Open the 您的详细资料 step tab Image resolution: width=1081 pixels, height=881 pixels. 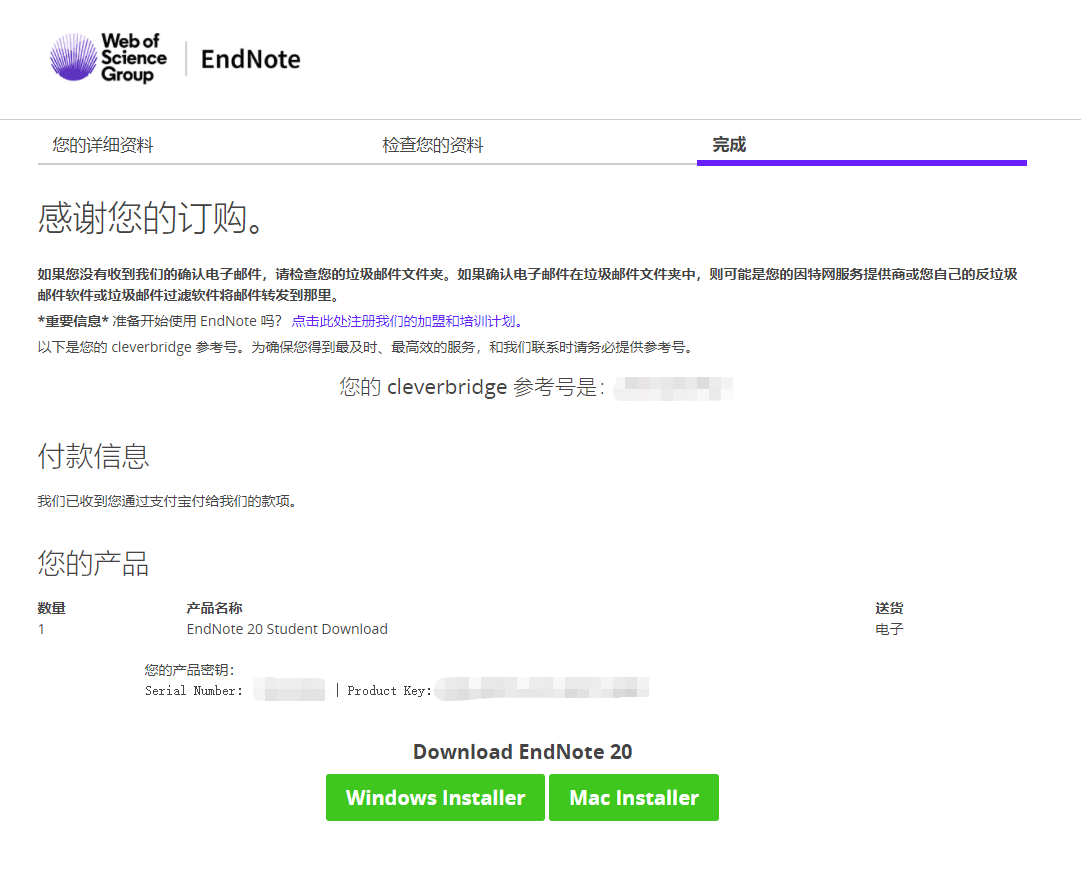[x=103, y=145]
